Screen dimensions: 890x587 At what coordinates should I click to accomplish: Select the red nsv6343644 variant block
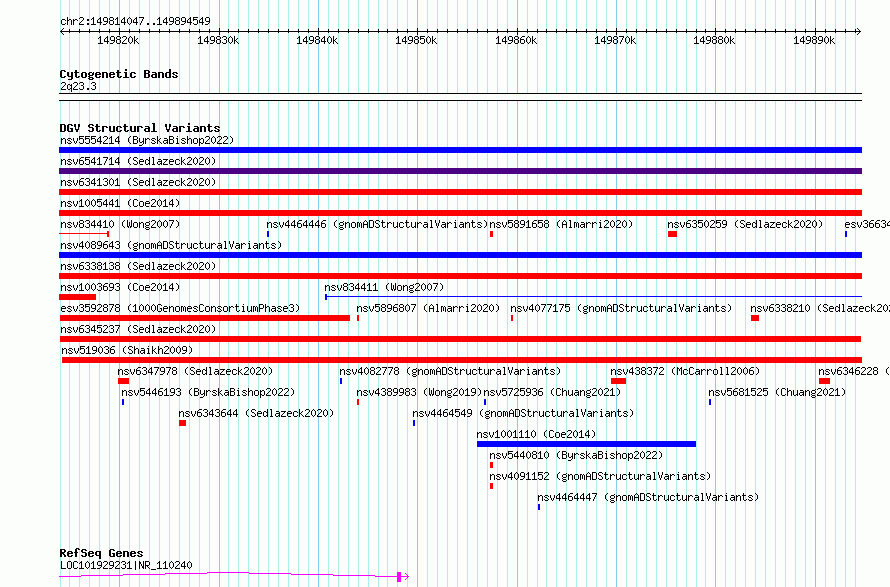coord(182,423)
